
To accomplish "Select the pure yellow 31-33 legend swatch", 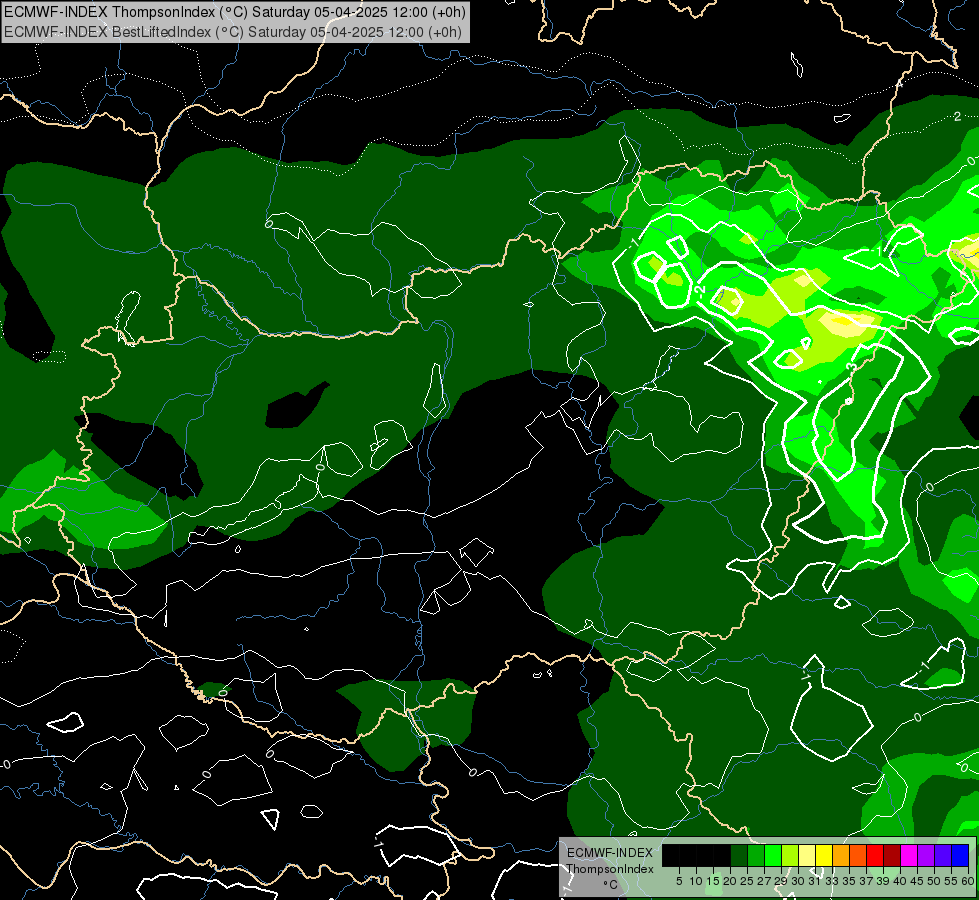I will pyautogui.click(x=824, y=855).
